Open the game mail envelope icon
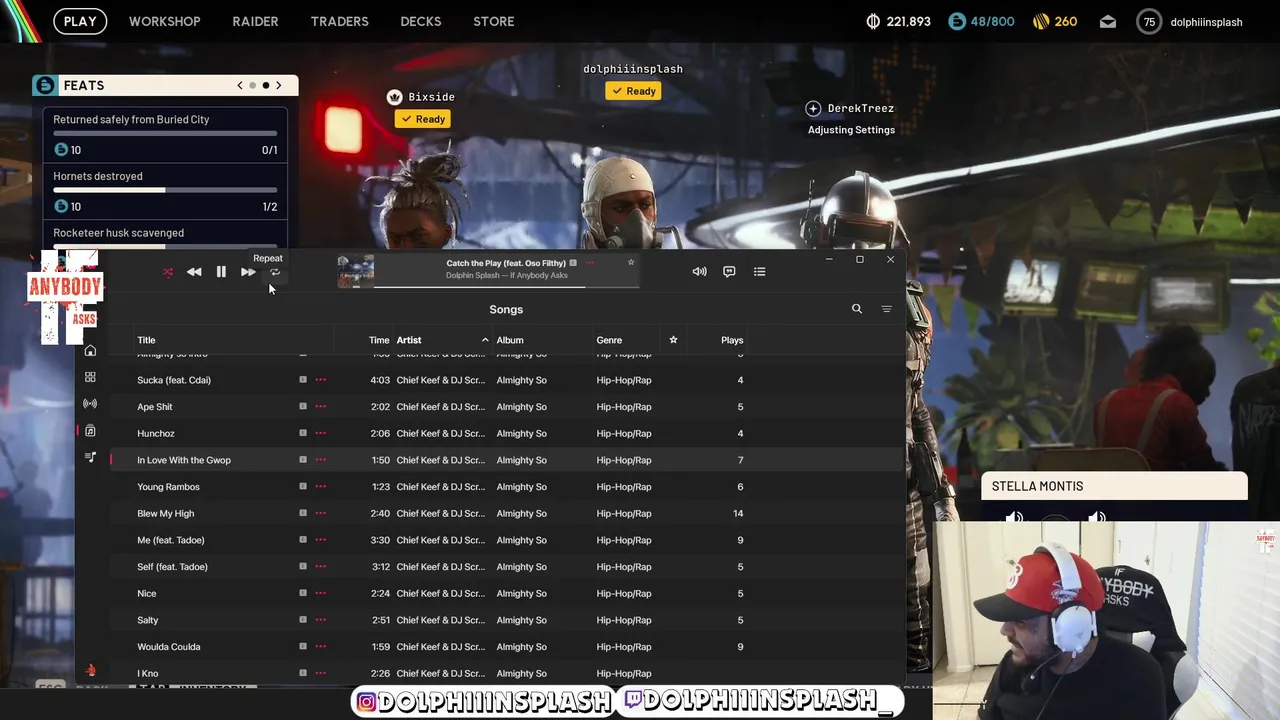Screen dimensions: 1280x720 click(x=1108, y=22)
